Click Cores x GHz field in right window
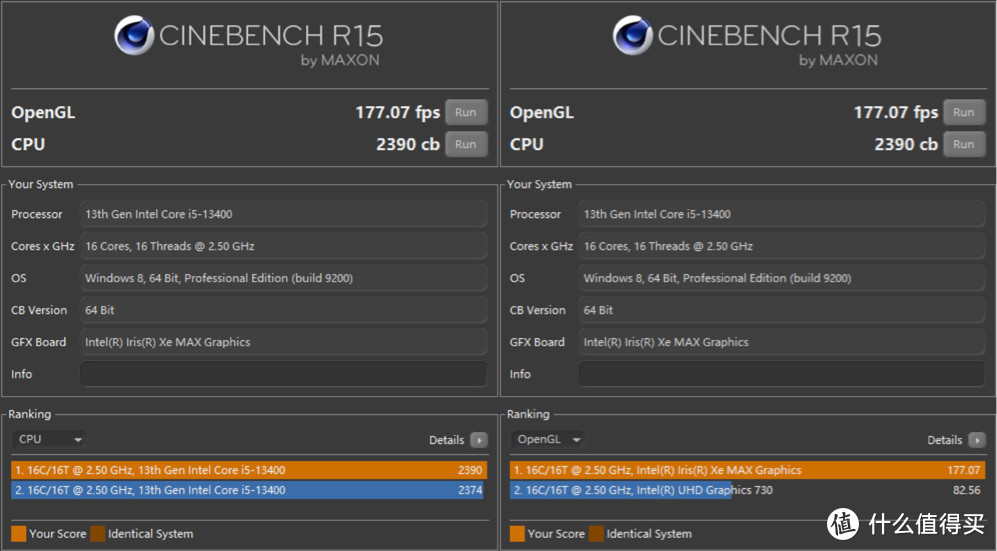This screenshot has height=551, width=997. click(782, 246)
